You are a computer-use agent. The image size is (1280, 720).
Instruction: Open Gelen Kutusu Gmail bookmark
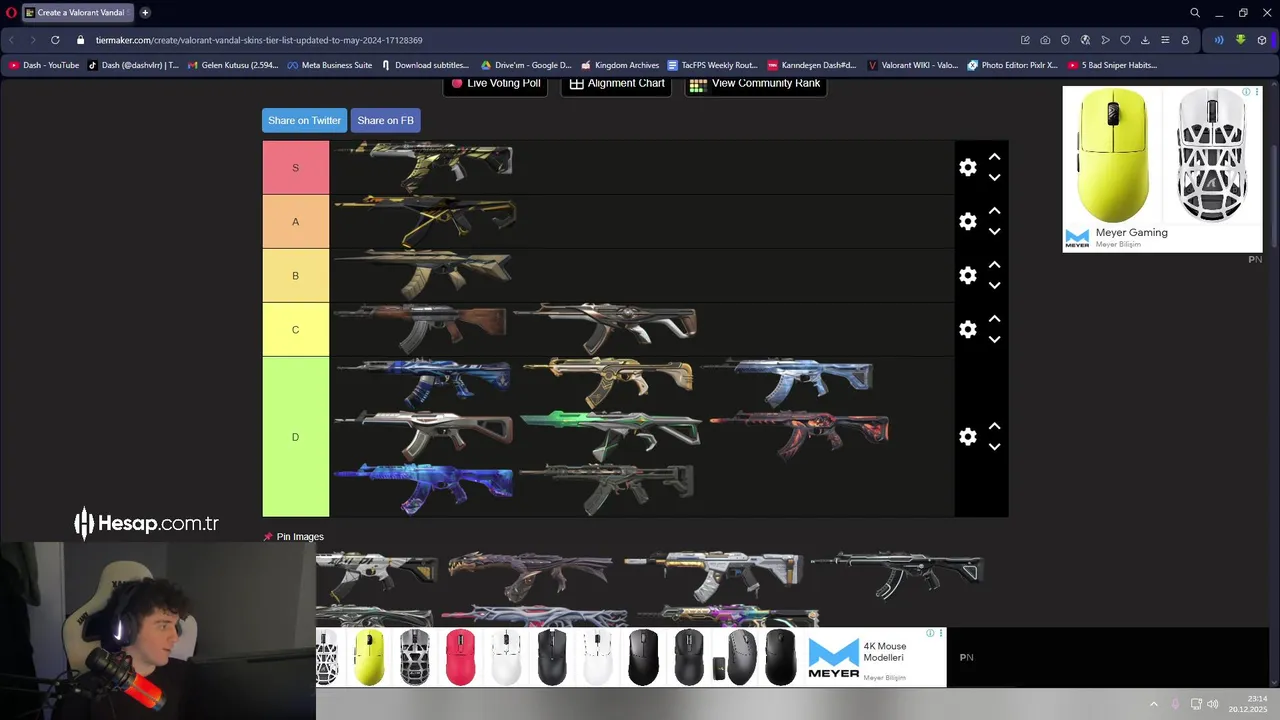pos(233,65)
